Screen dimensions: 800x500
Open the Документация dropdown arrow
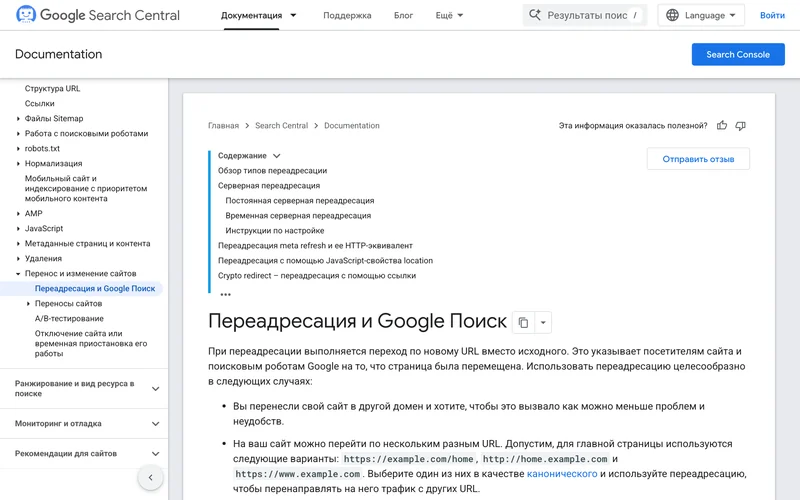pyautogui.click(x=293, y=15)
